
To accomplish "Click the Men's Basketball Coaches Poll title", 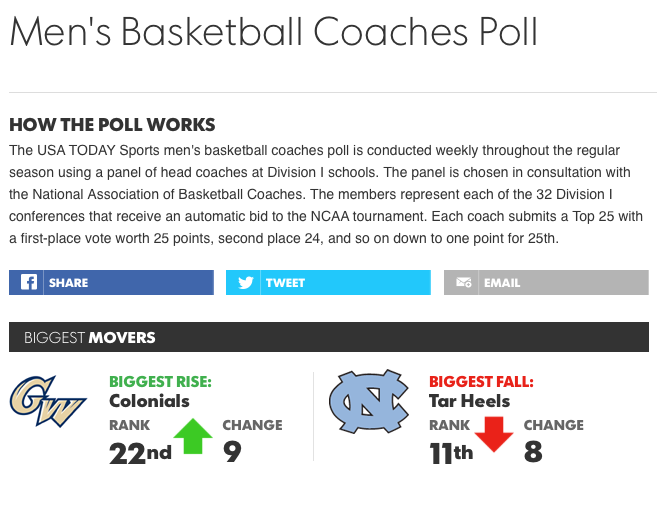I will click(273, 32).
